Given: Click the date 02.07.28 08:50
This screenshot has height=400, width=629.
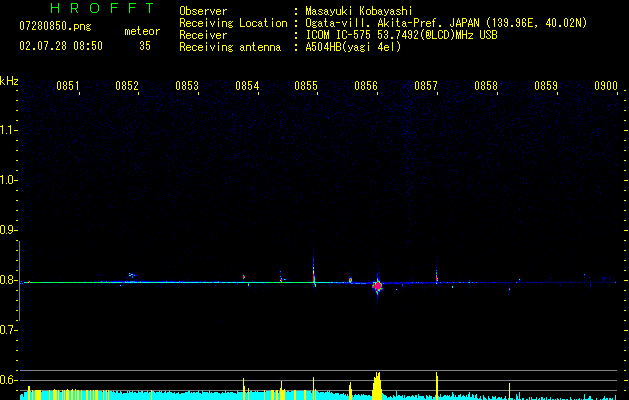Looking at the screenshot, I should pyautogui.click(x=61, y=46).
